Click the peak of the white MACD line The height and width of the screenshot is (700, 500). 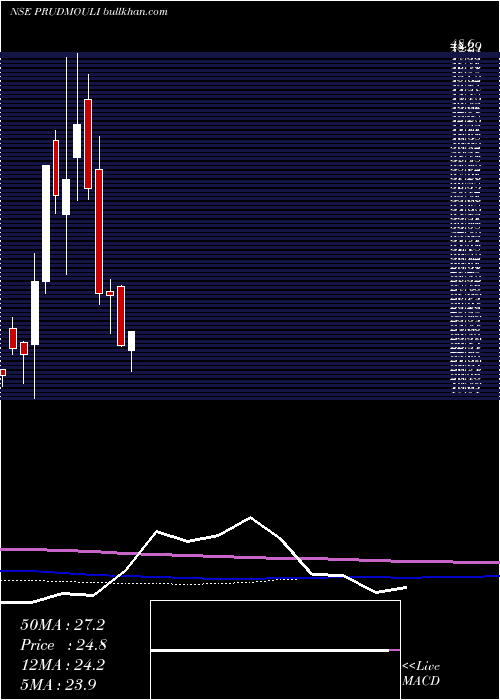[250, 517]
